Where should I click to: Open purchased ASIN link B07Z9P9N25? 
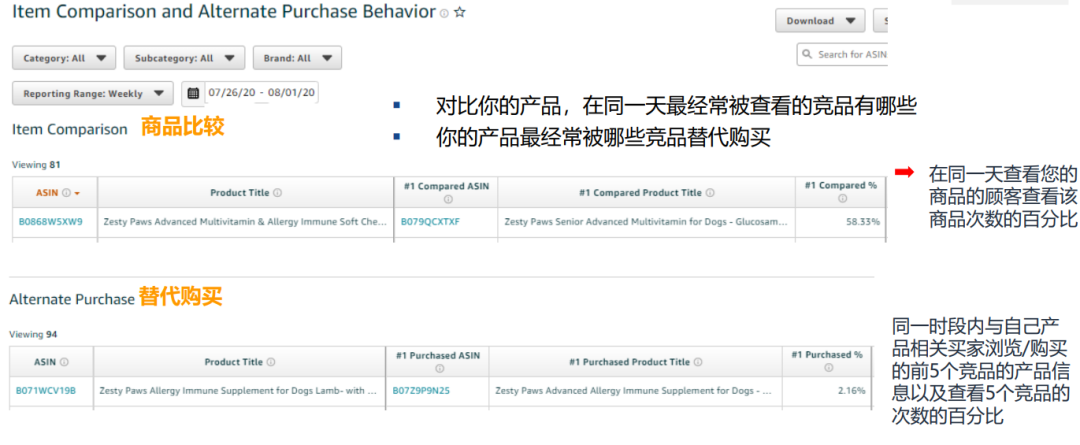pos(421,391)
